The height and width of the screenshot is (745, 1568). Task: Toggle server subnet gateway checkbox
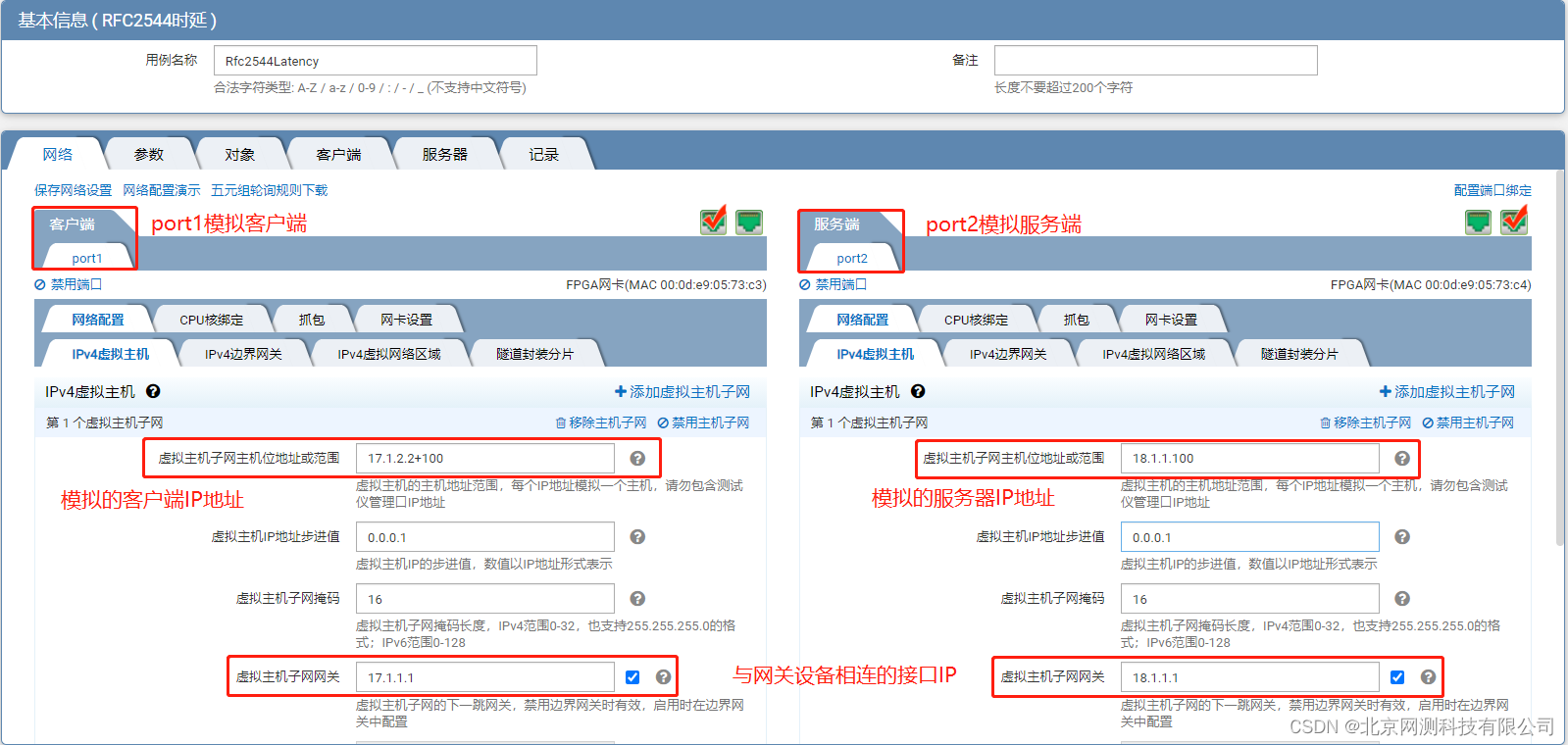[x=1397, y=677]
